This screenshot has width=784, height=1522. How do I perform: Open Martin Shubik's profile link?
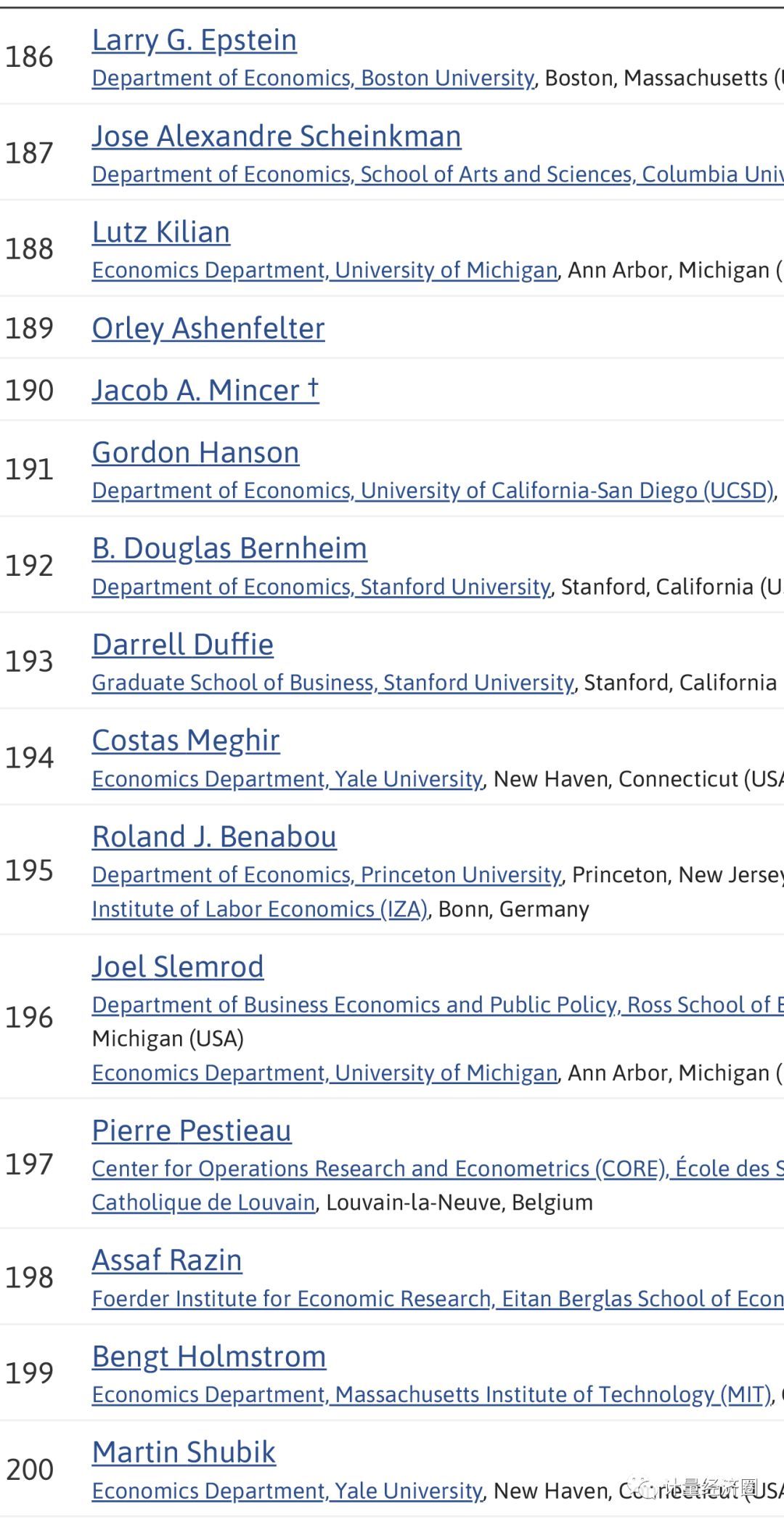pos(183,1452)
